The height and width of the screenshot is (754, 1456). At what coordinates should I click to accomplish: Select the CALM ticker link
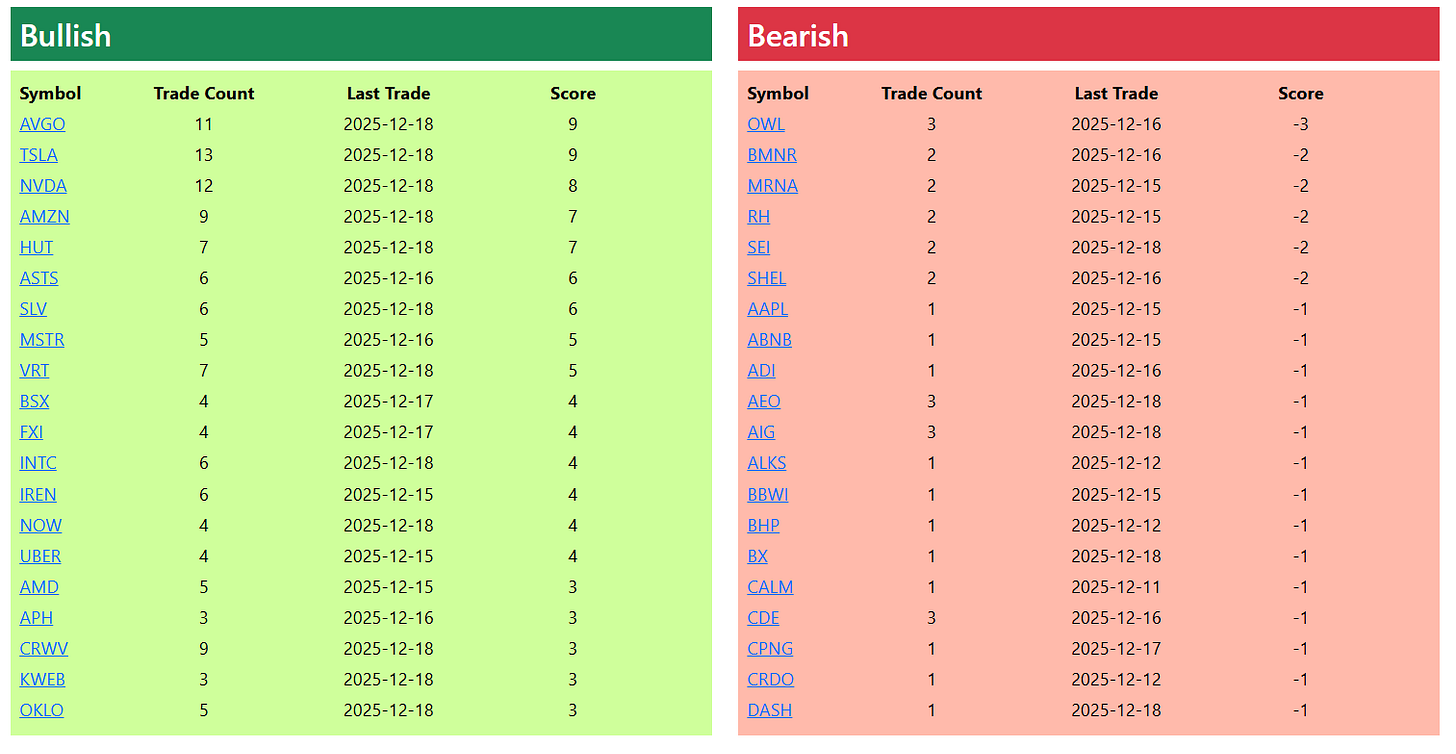click(x=770, y=588)
